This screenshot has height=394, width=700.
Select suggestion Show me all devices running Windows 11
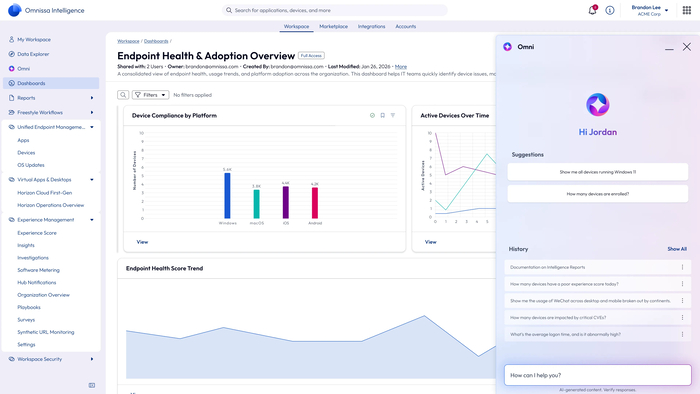[x=598, y=172]
